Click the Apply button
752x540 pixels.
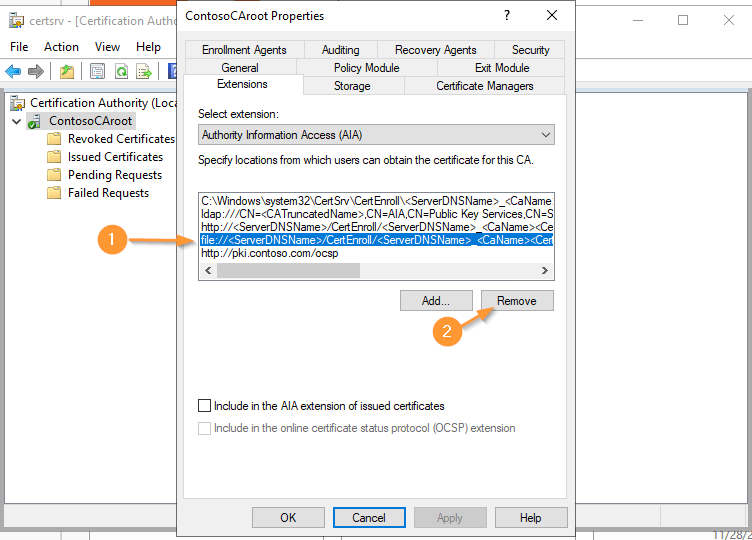click(450, 517)
